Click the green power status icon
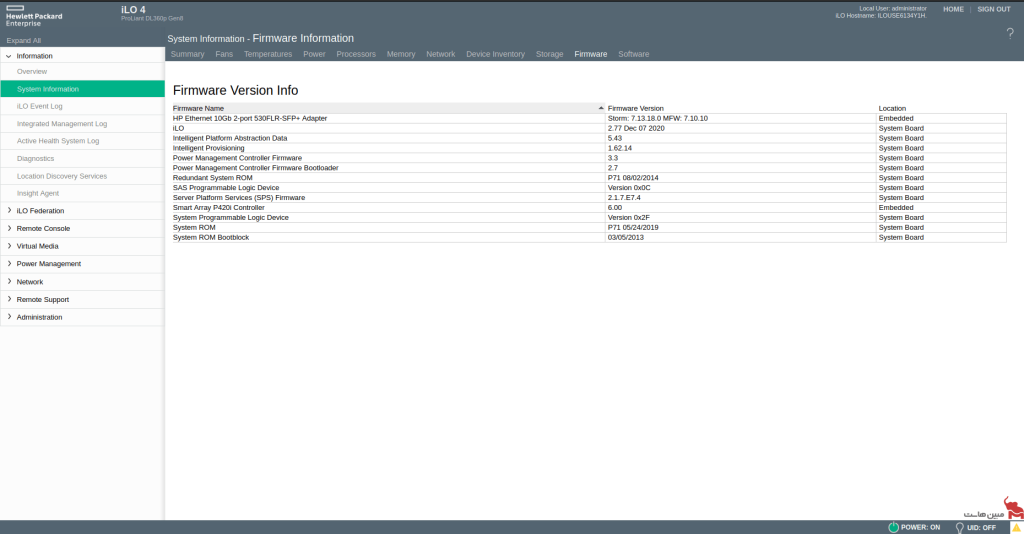Viewport: 1024px width, 534px height. 893,527
